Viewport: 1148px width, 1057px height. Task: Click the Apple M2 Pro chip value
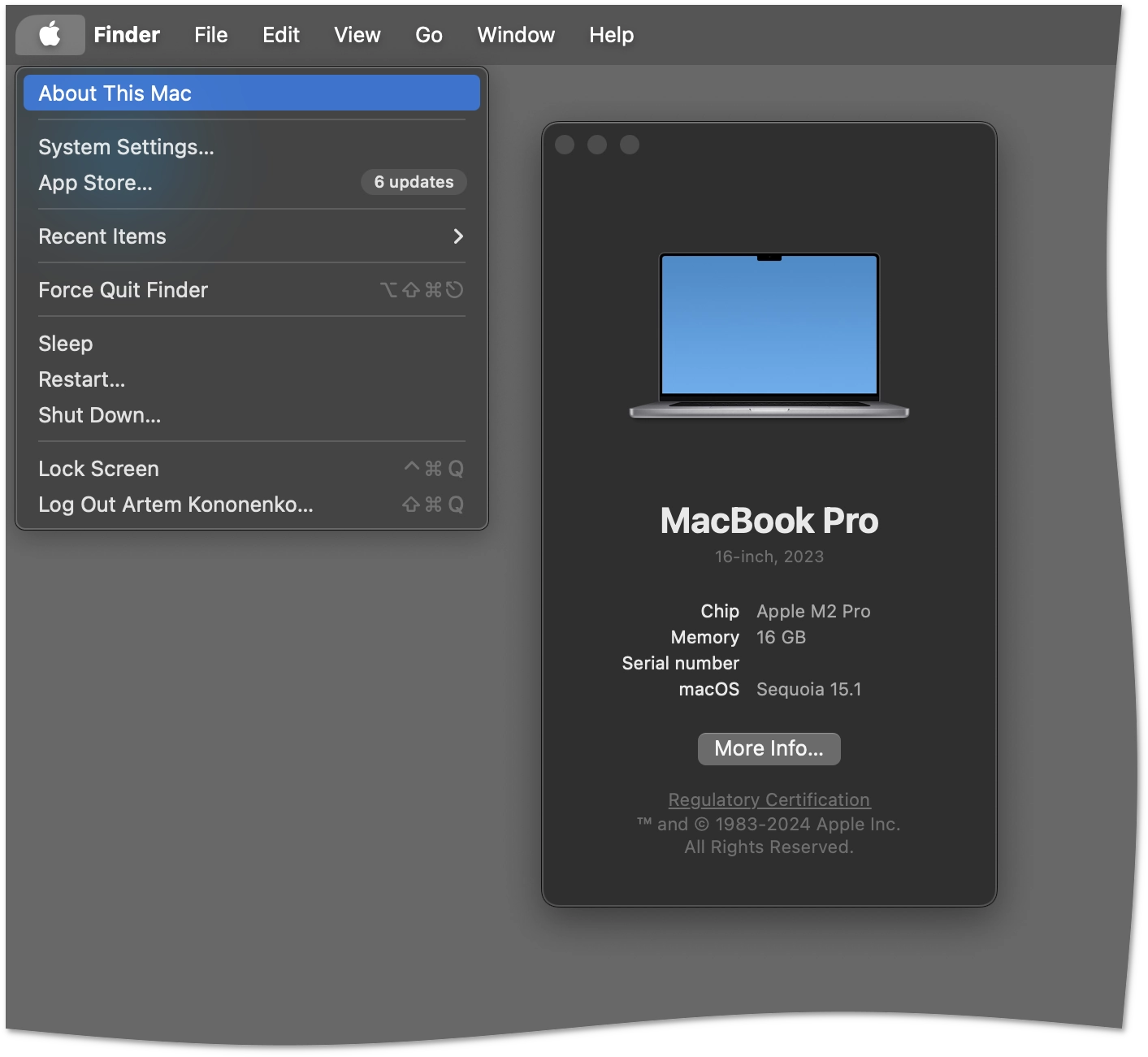coord(813,611)
